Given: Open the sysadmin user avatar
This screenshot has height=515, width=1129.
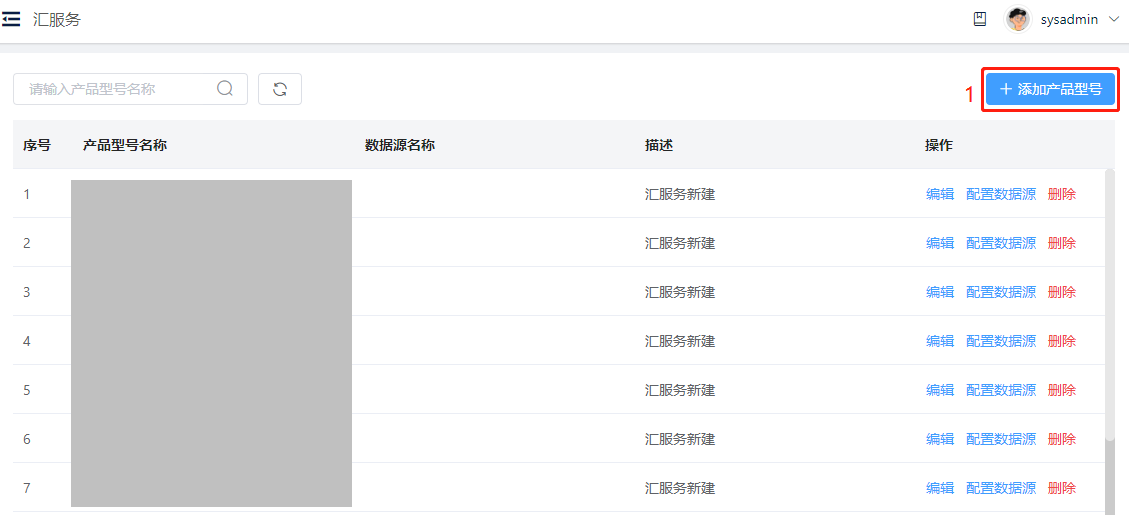Looking at the screenshot, I should tap(1018, 19).
